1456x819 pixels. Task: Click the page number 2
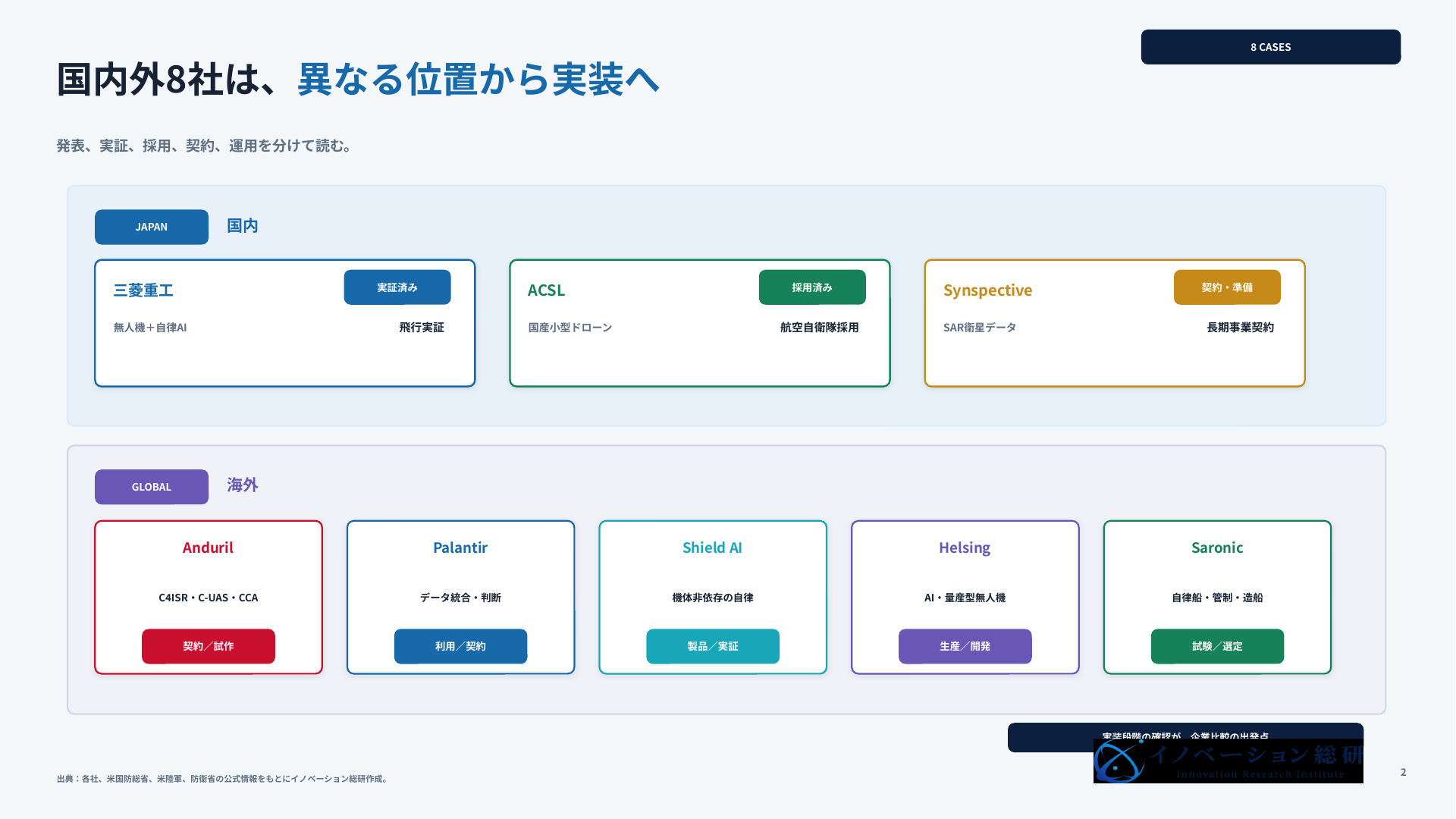point(1403,772)
